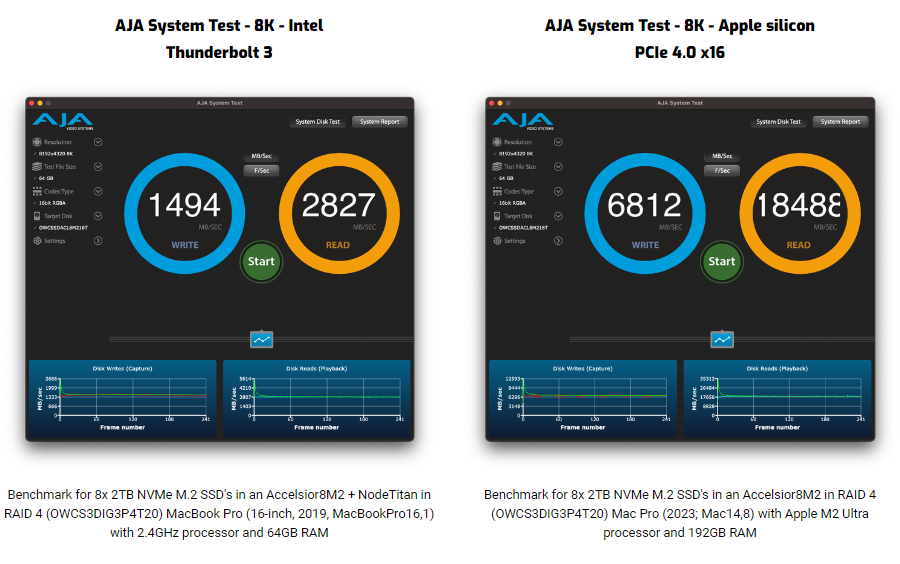
Task: Toggle the graph view icon in the Intel window
Action: point(262,340)
